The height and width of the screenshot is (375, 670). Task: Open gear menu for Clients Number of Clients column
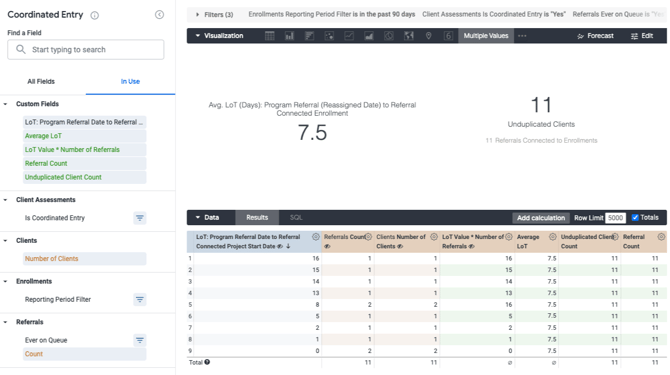tap(434, 237)
